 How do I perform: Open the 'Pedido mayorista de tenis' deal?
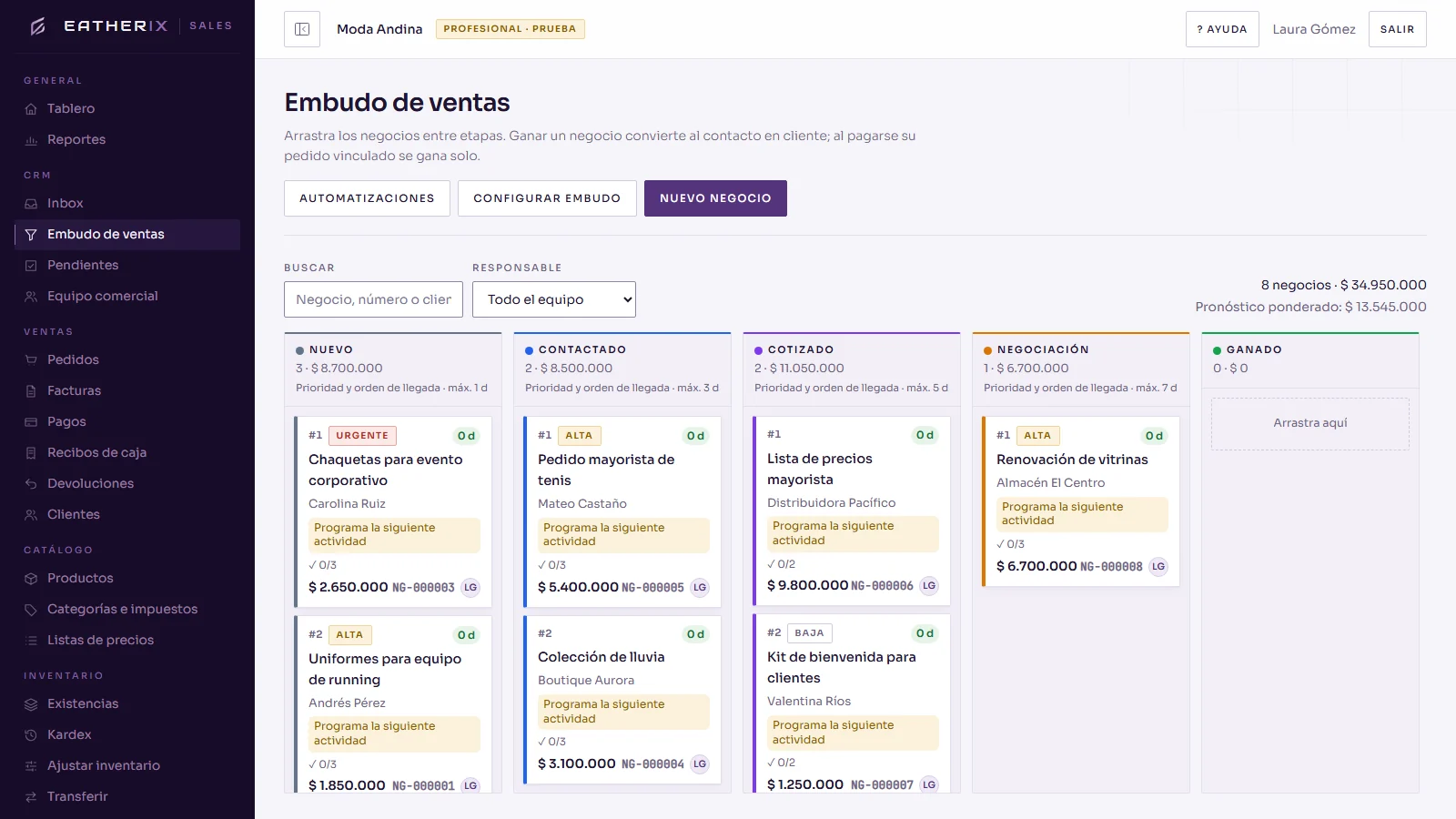[x=622, y=511]
